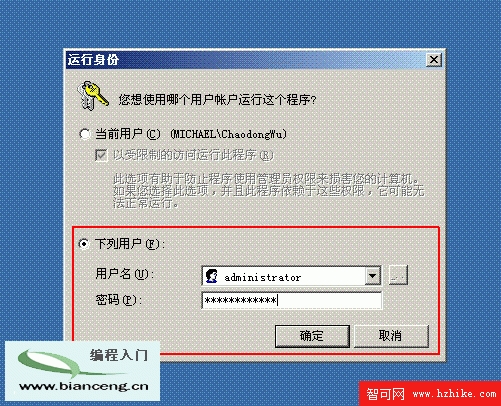501x406 pixels.
Task: Open the www.bianceng.cn watermark link
Action: (x=84, y=387)
